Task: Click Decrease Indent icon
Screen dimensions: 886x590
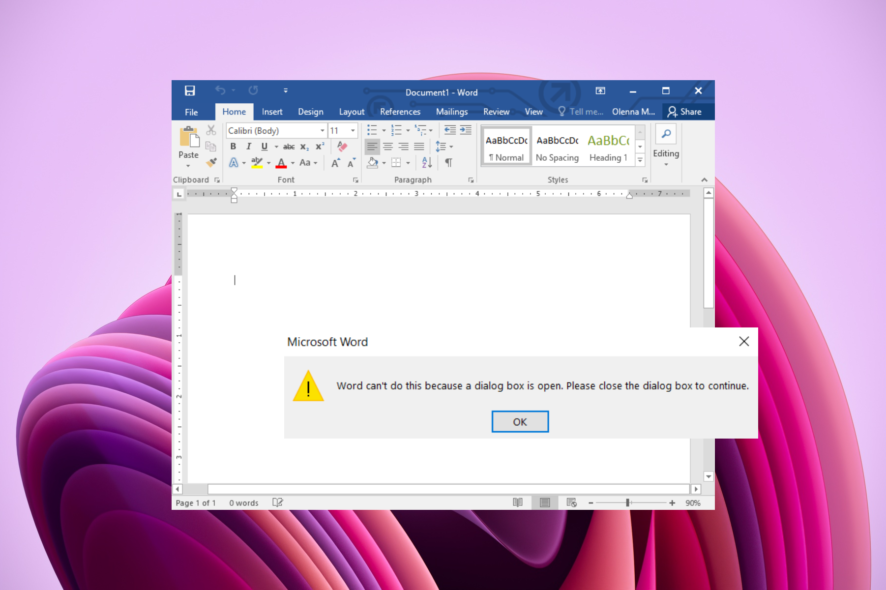Action: click(x=450, y=131)
